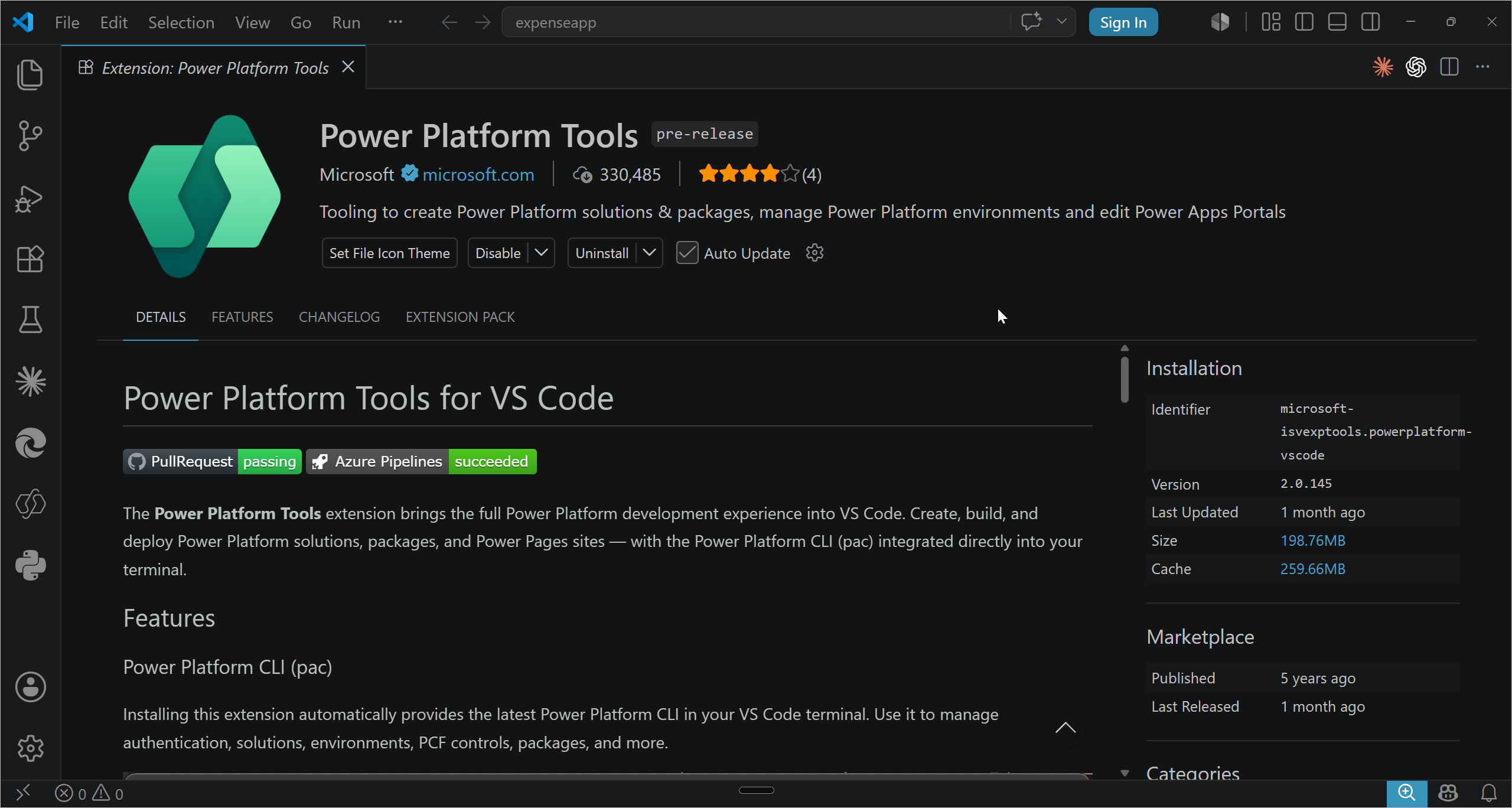
Task: Open the microsoft.com publisher link
Action: click(478, 175)
